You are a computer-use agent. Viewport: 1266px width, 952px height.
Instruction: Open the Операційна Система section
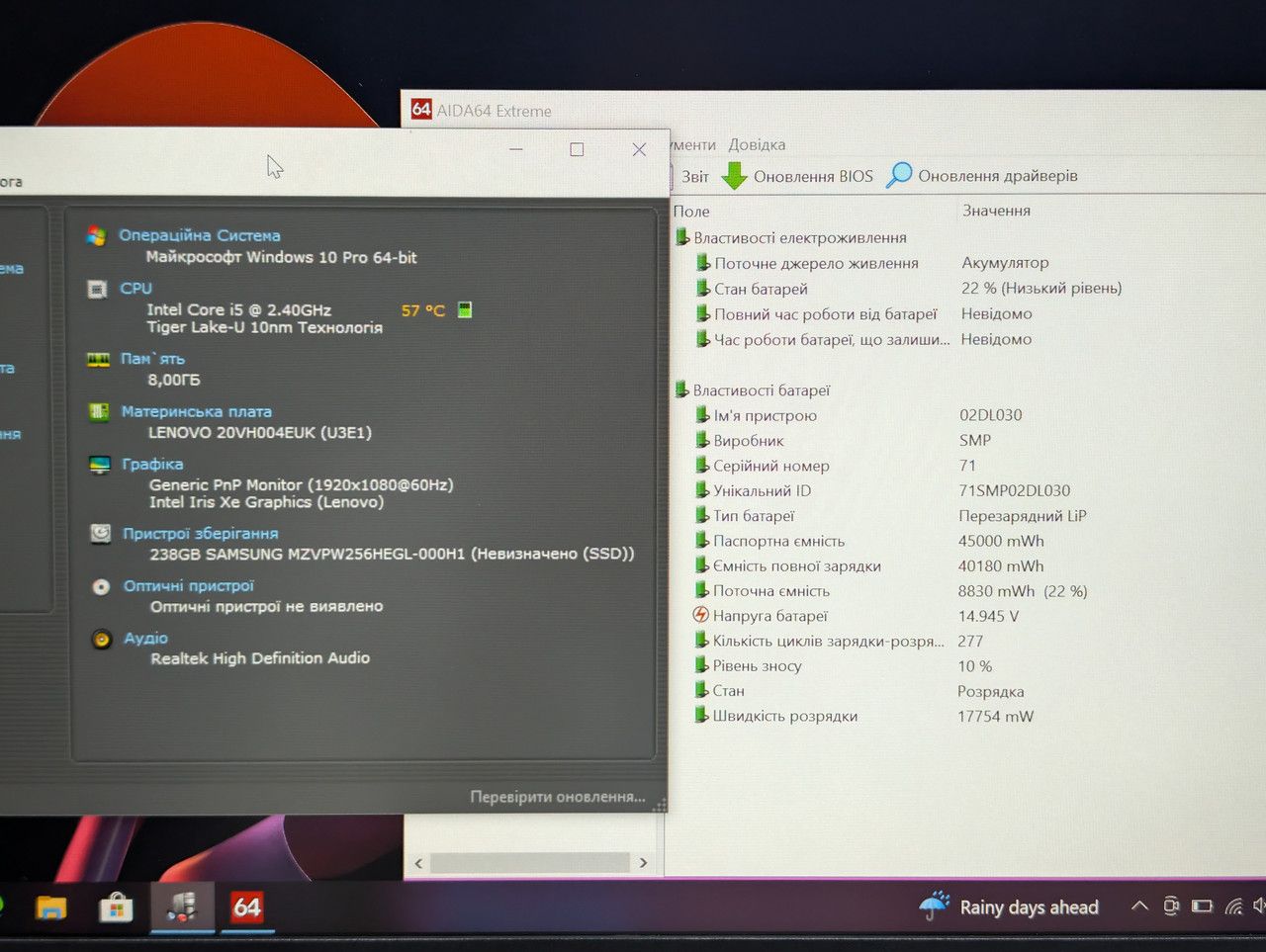200,235
